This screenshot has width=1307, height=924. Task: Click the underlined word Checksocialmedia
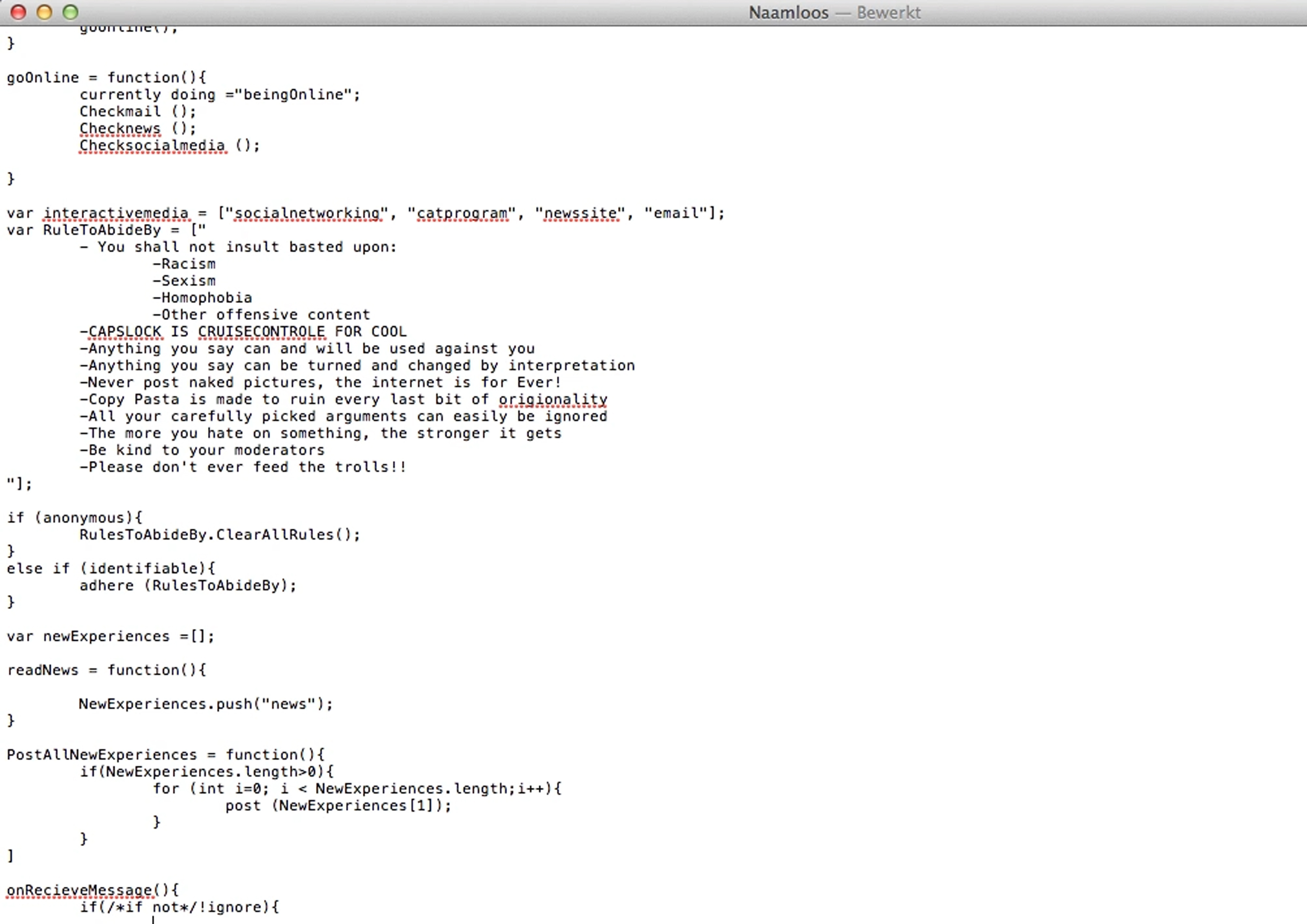[x=152, y=146]
